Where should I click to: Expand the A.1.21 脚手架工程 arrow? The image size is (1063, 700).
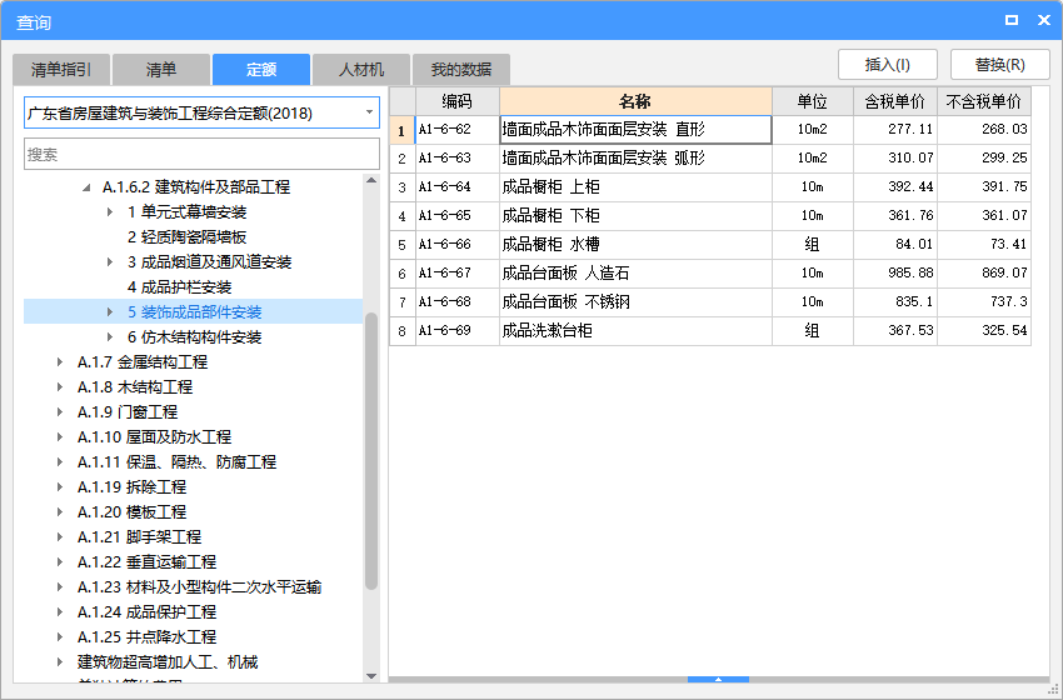click(x=60, y=537)
